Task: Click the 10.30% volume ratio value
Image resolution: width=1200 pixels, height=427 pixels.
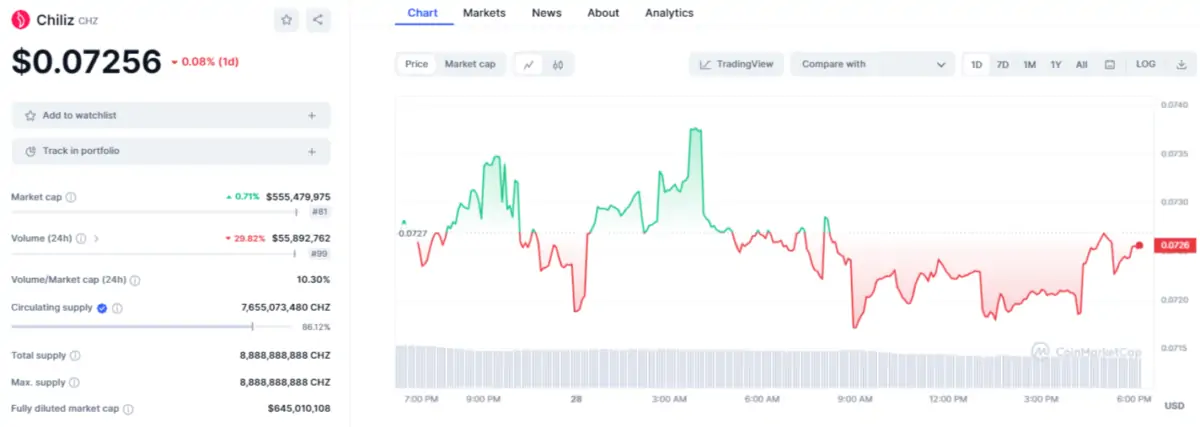Action: 313,280
